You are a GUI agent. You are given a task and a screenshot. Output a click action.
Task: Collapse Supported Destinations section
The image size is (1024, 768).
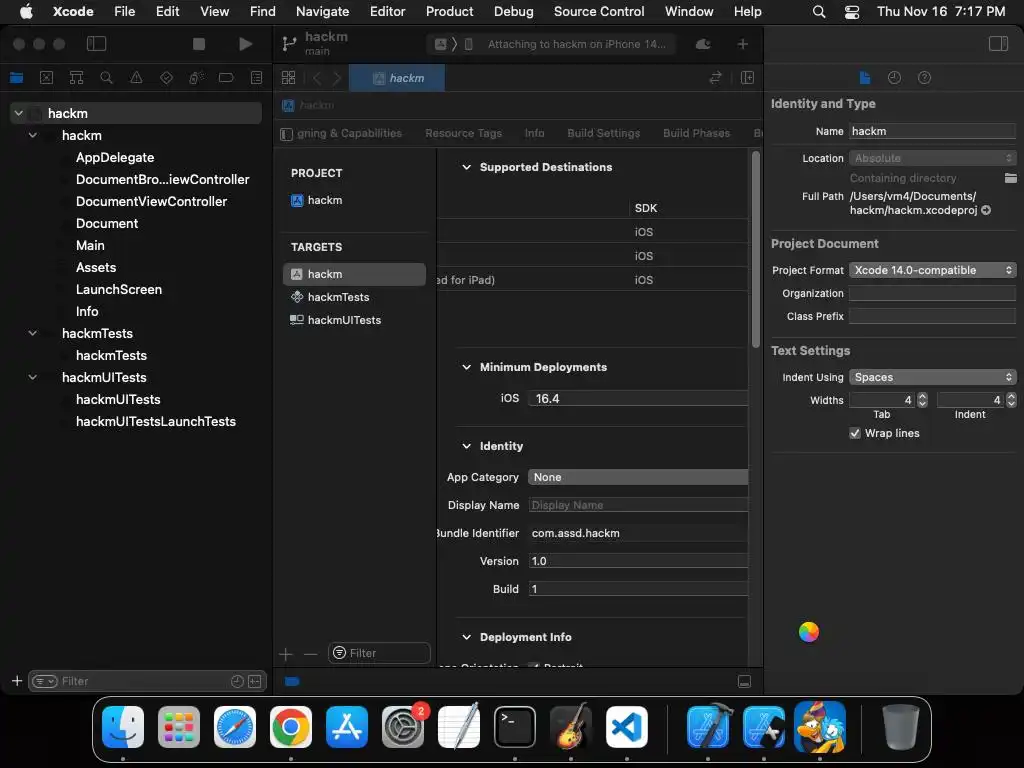click(x=466, y=167)
